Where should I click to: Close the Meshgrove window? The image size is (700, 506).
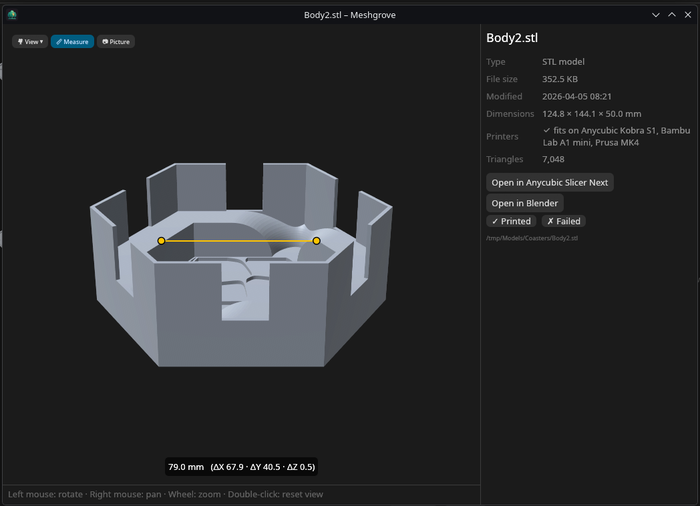pyautogui.click(x=688, y=15)
